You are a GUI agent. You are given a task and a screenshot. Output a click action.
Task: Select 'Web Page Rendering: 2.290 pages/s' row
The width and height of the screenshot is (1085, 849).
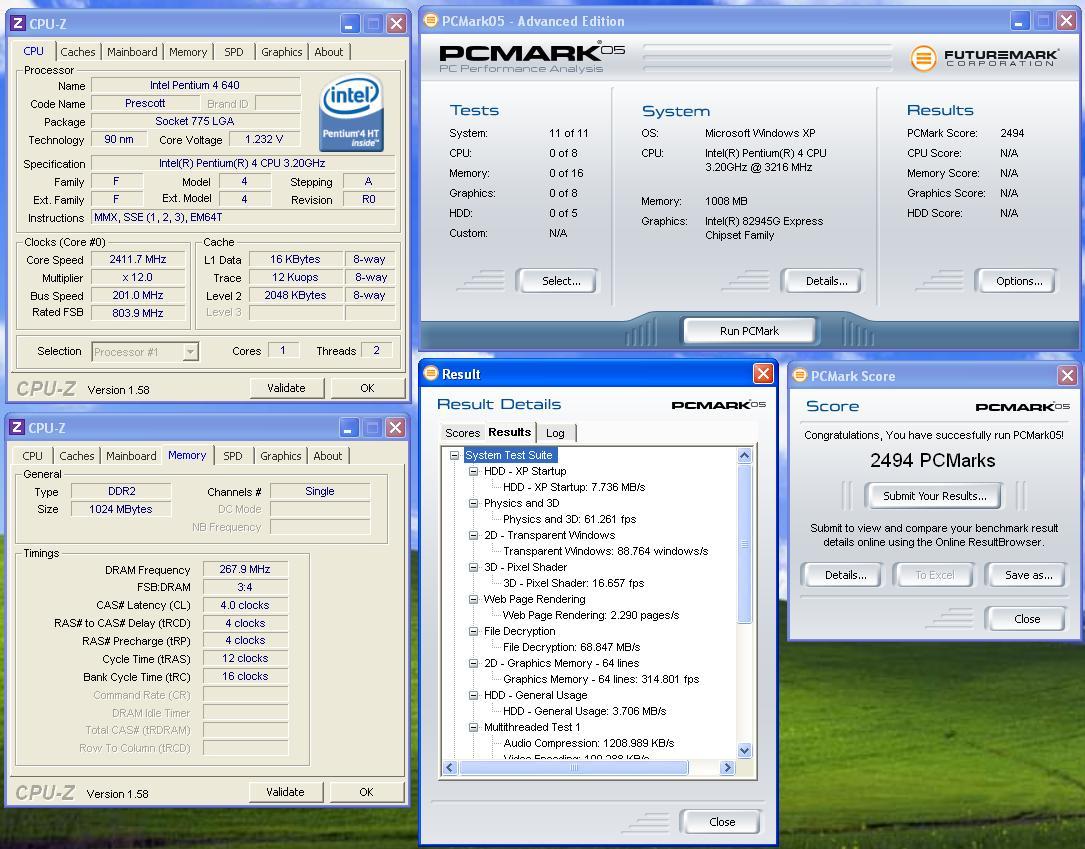point(591,615)
